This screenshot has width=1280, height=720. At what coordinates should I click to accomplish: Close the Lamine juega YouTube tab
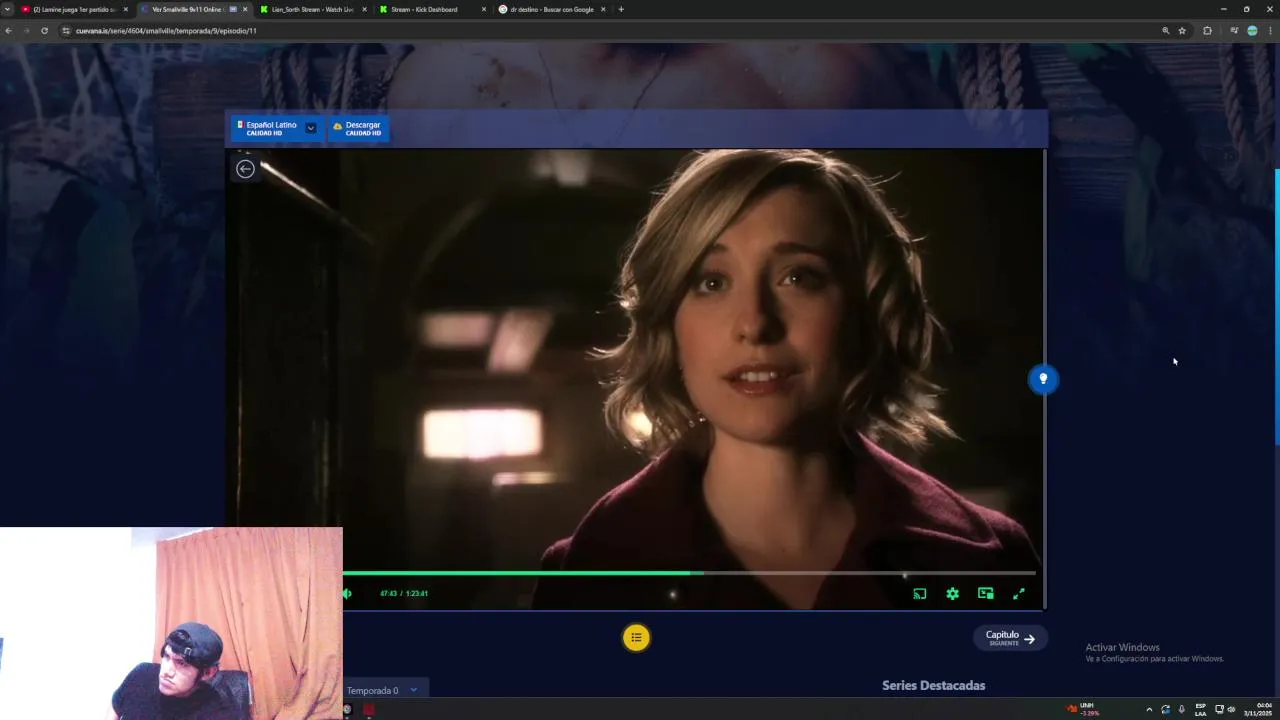[x=125, y=9]
